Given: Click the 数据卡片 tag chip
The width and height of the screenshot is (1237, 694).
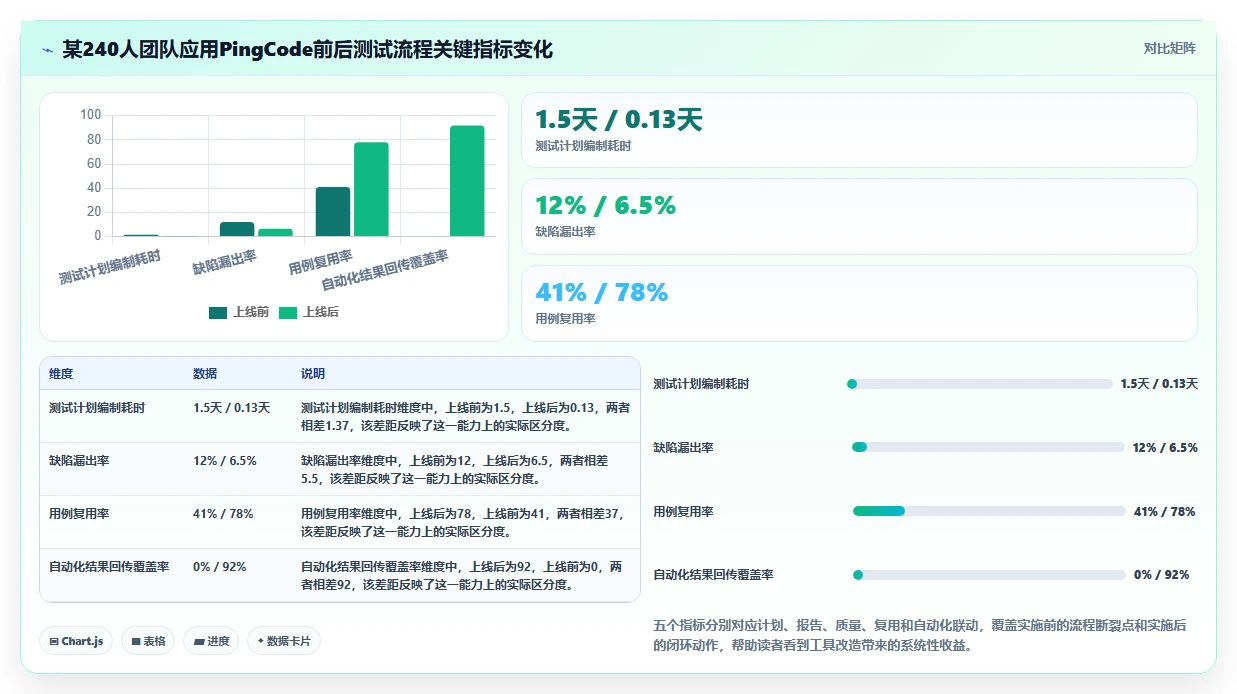Looking at the screenshot, I should [x=284, y=641].
